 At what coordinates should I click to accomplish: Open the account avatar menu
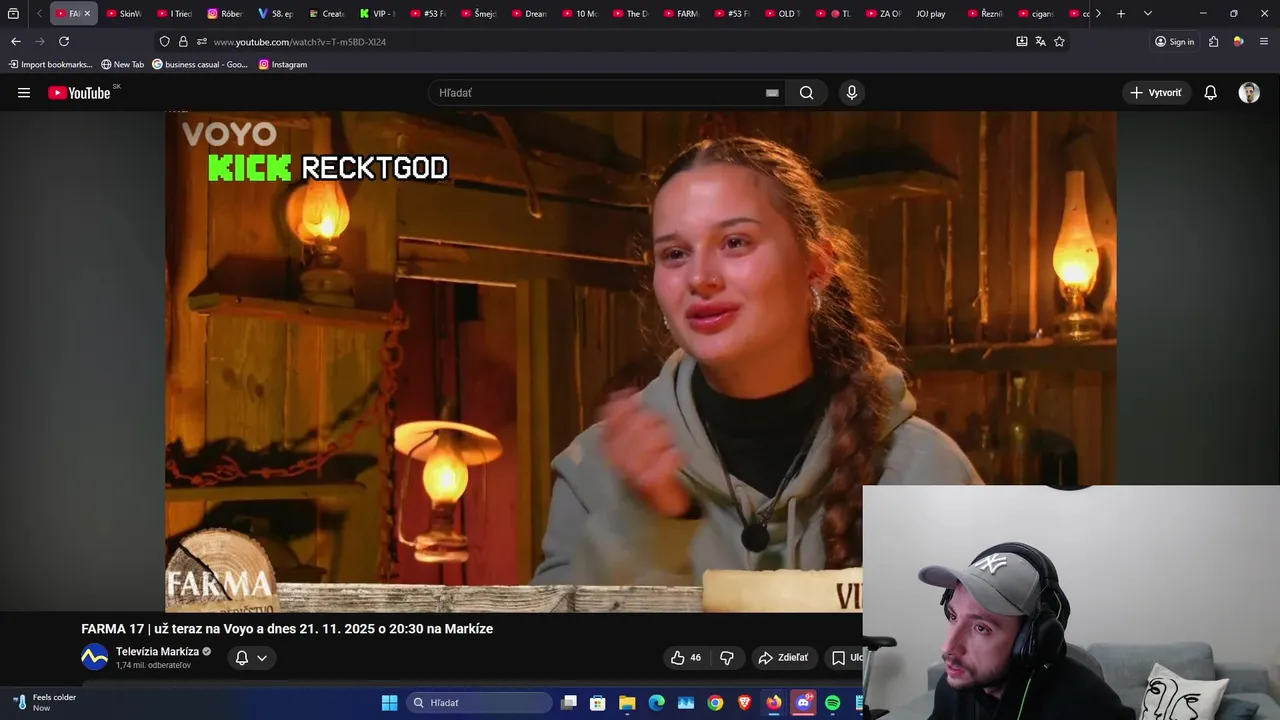1249,93
